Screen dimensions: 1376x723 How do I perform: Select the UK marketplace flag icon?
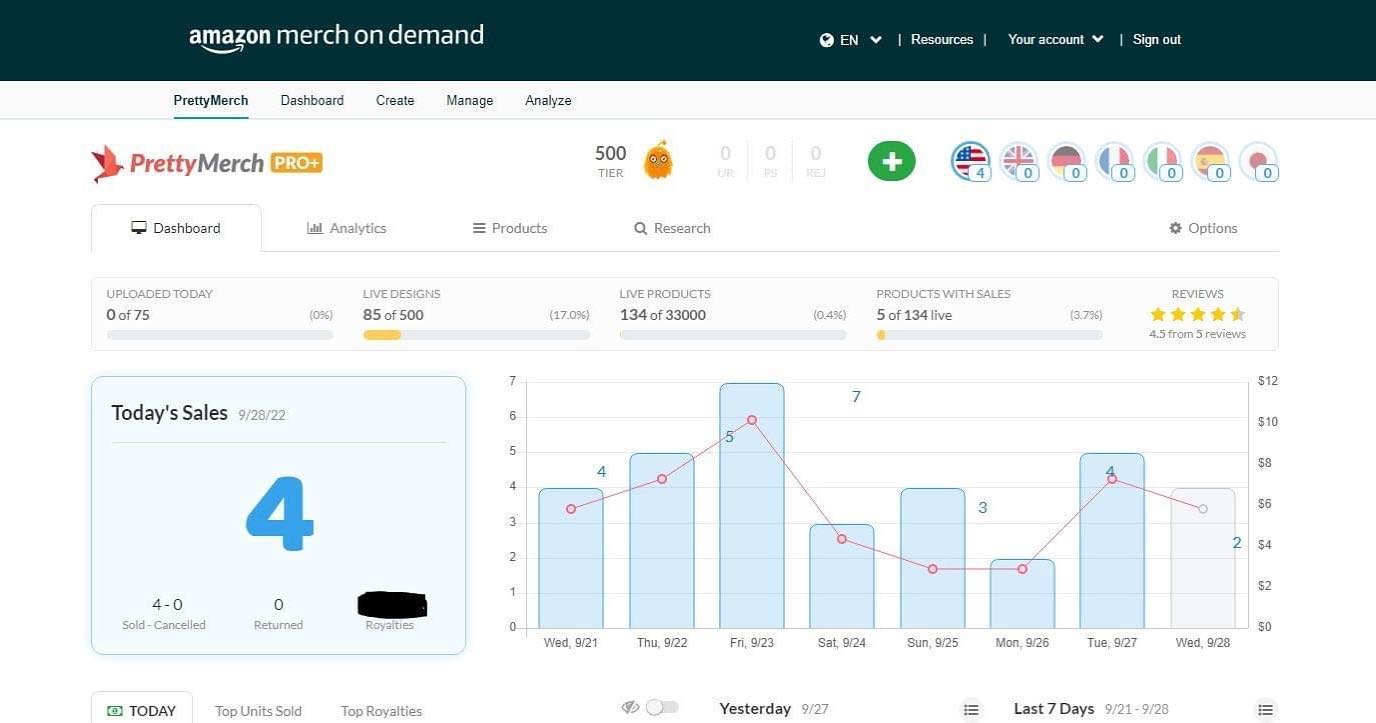click(1018, 161)
